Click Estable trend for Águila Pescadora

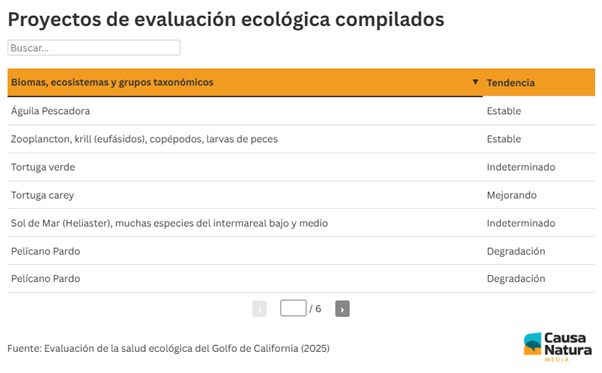click(504, 111)
